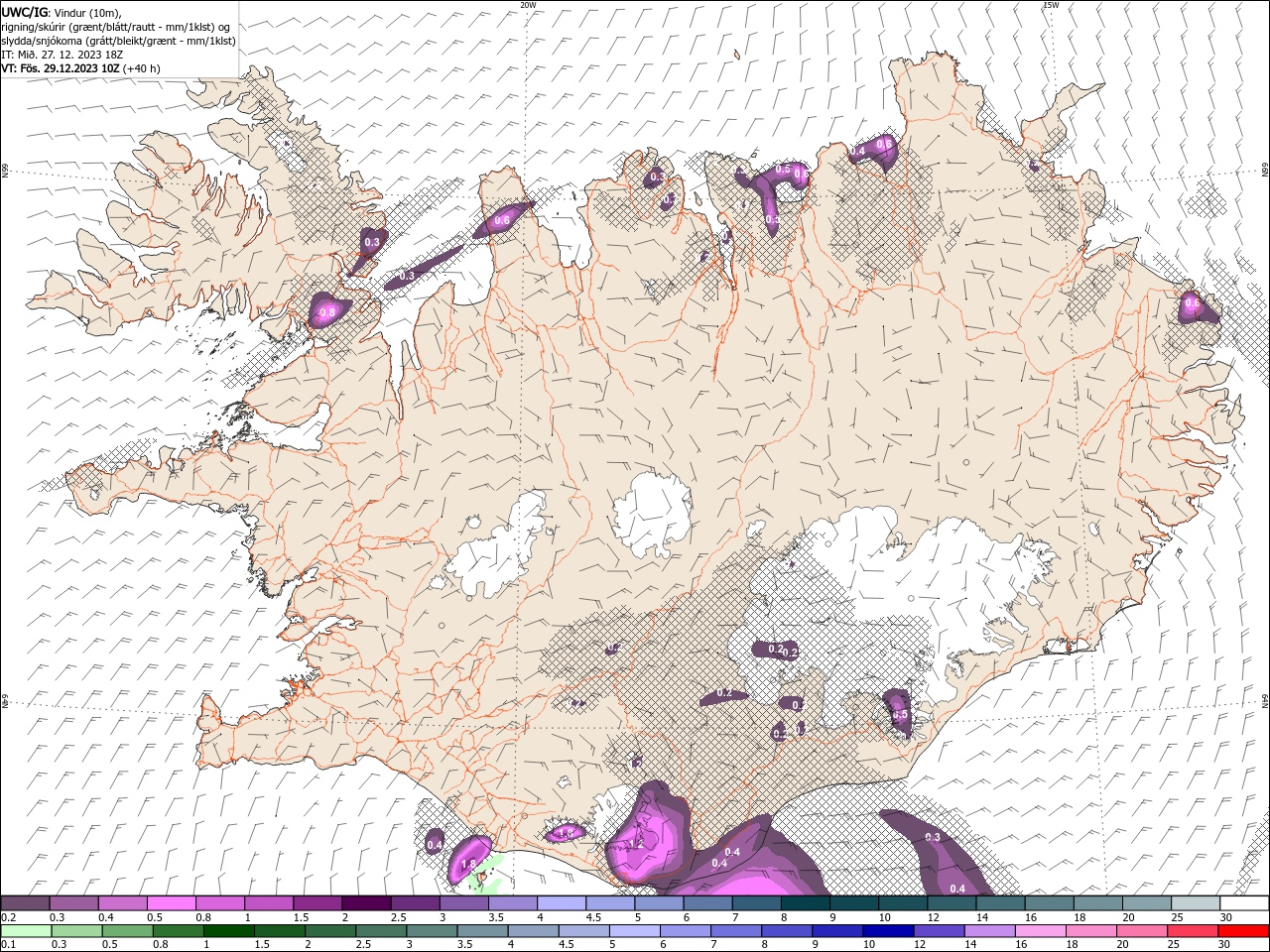
Task: Select the 'IT: Mið. 27. 12. 2023 18Z' line
Action: pyautogui.click(x=63, y=55)
